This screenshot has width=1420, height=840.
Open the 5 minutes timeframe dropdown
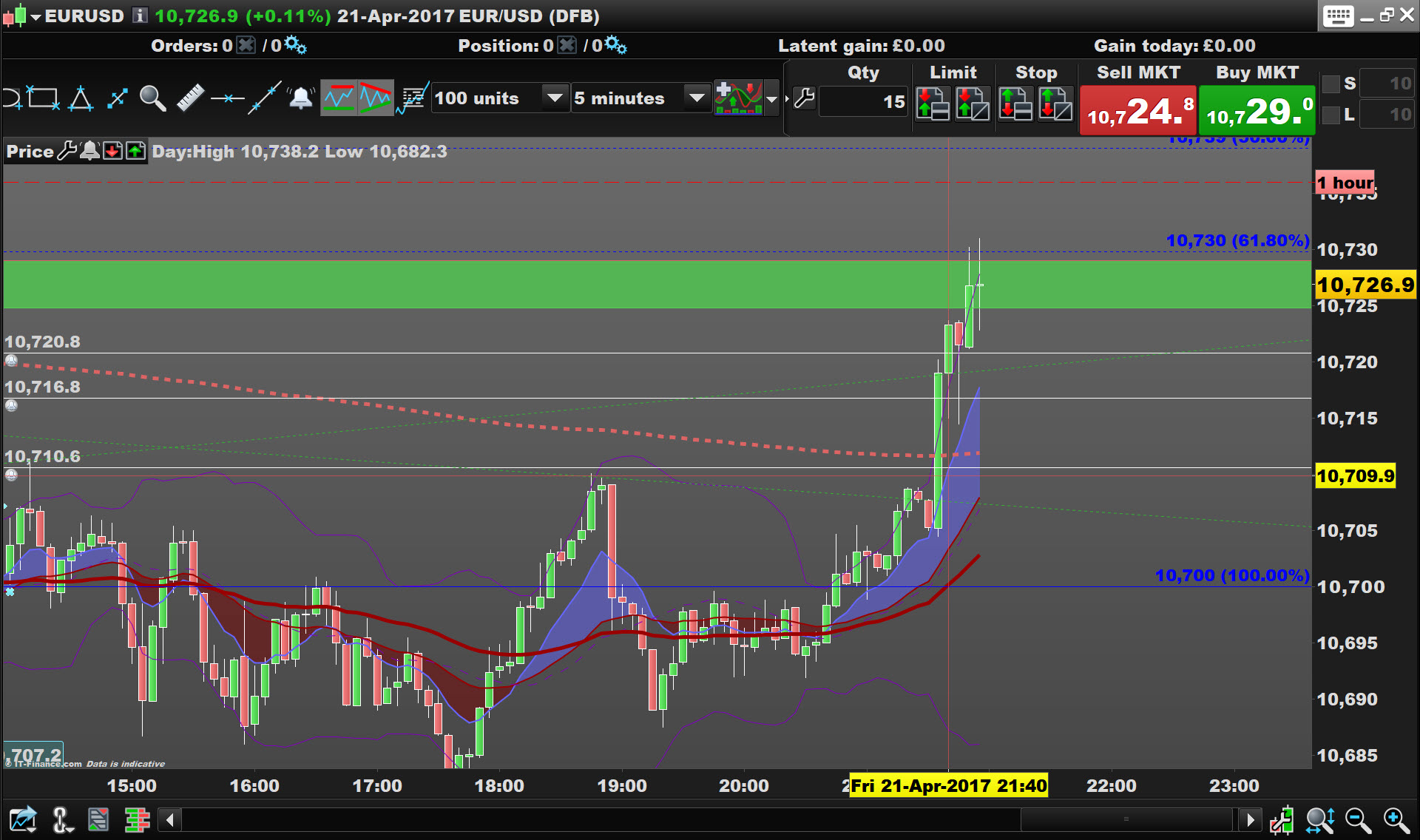[x=696, y=98]
